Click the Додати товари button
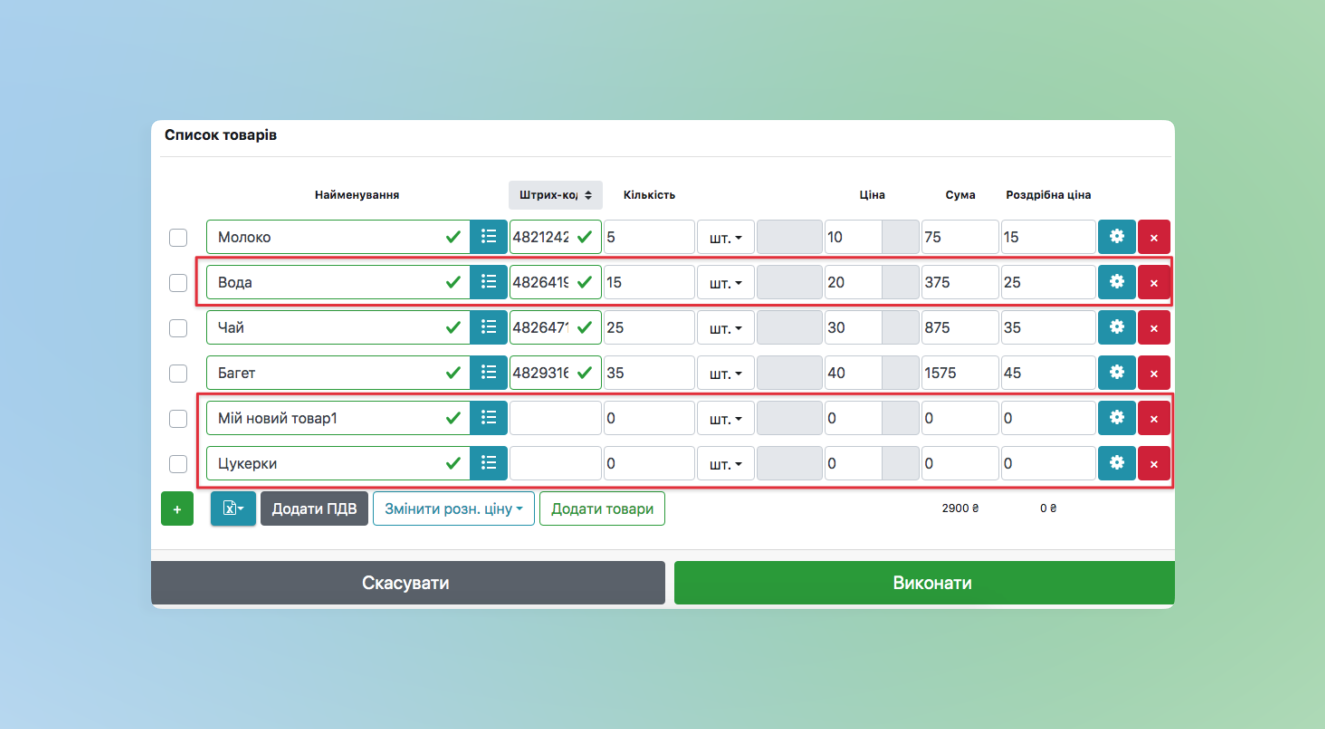The height and width of the screenshot is (729, 1325). click(x=602, y=509)
